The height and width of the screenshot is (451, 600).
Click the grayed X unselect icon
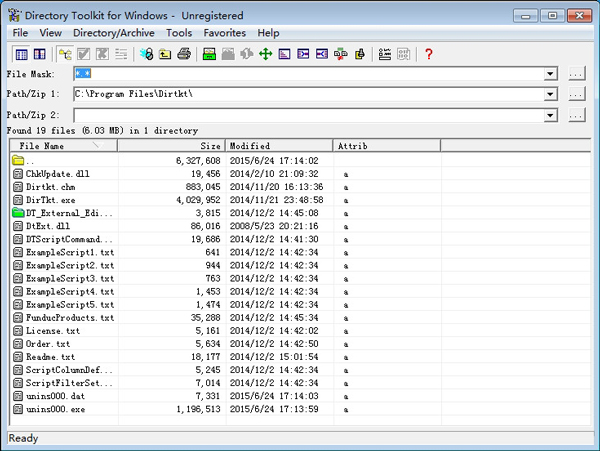pos(102,54)
